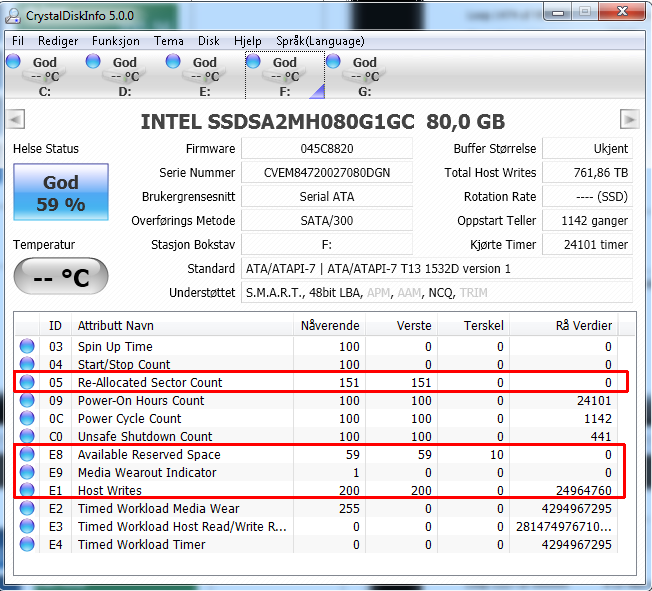Click the Nåverende column header
The height and width of the screenshot is (591, 652).
coord(329,325)
